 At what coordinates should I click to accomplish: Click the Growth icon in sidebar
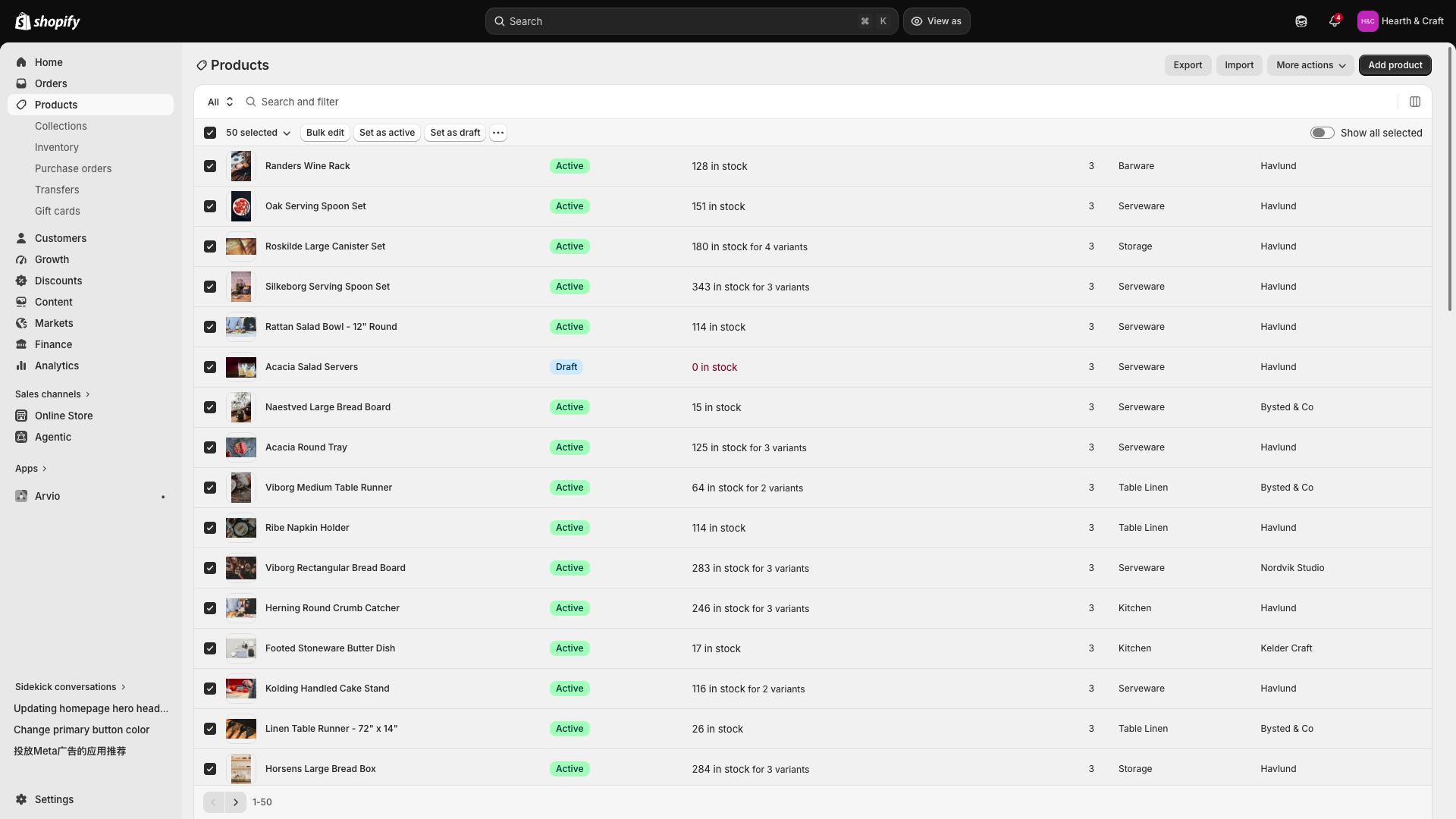click(x=21, y=259)
